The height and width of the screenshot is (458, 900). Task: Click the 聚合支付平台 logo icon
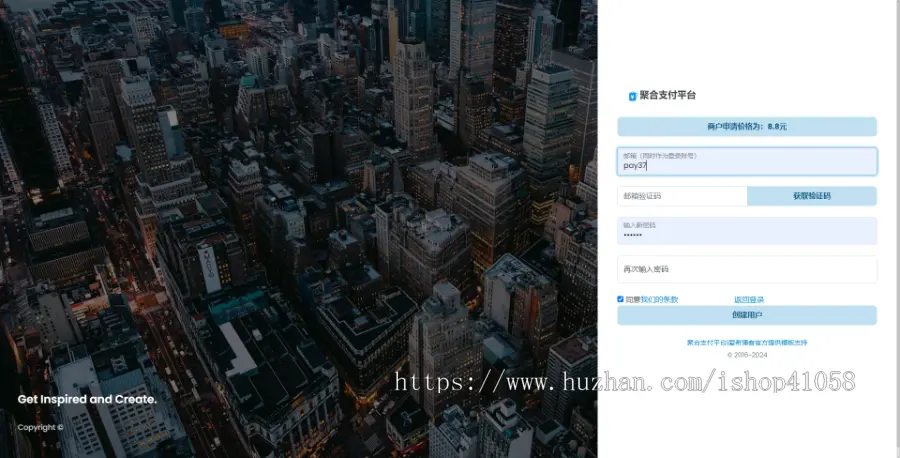click(632, 96)
